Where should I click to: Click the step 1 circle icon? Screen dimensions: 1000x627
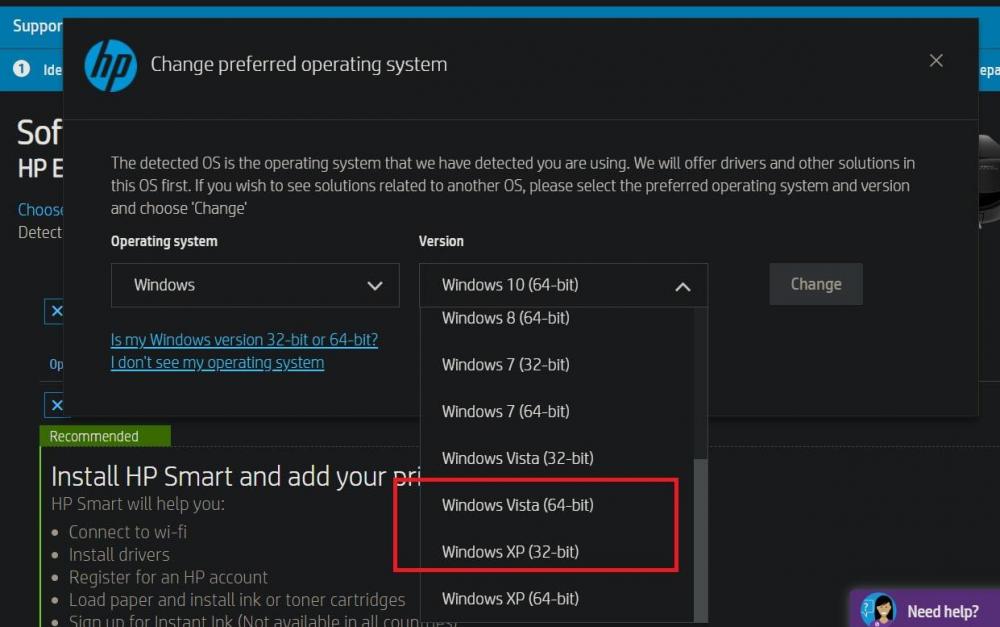point(22,70)
